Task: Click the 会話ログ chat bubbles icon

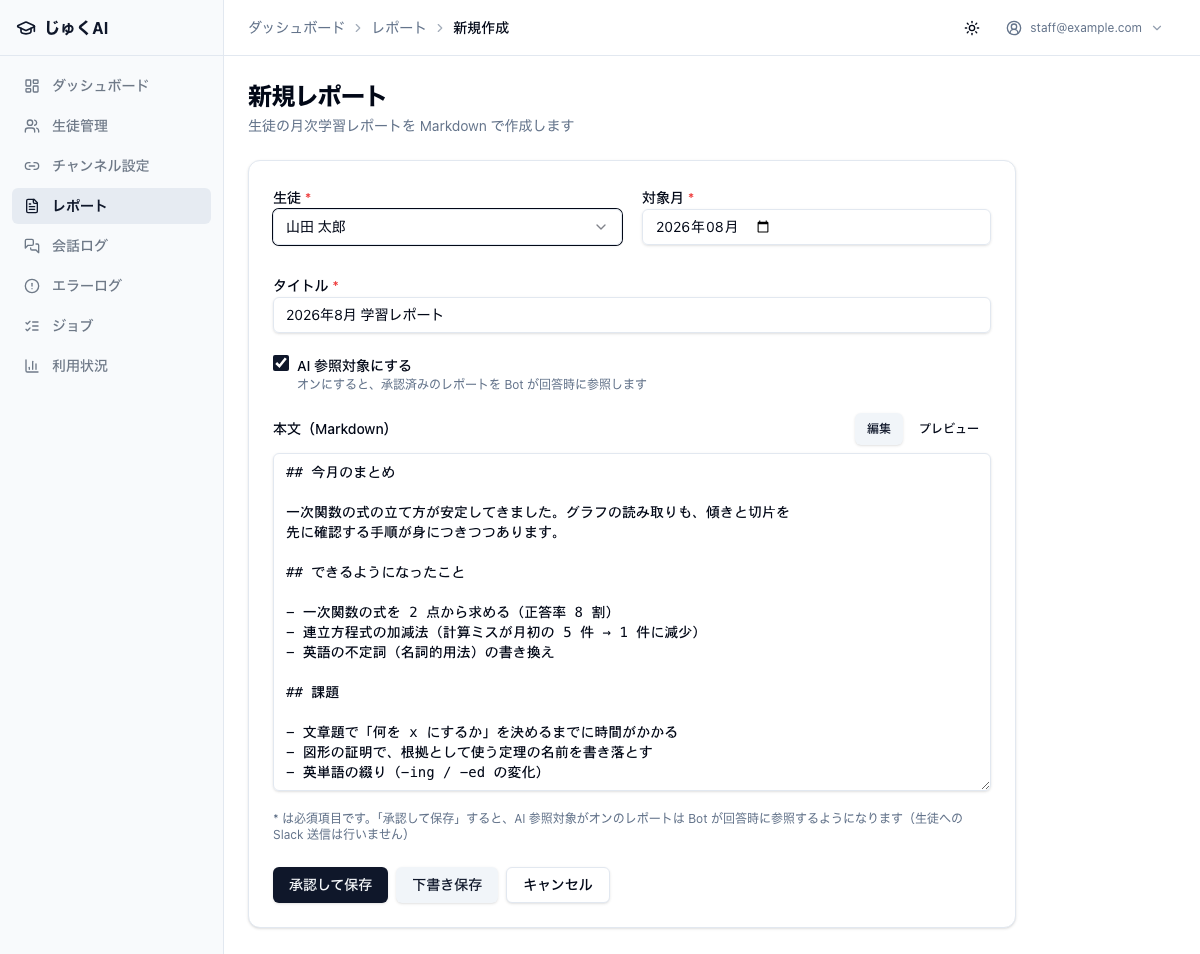Action: coord(32,246)
